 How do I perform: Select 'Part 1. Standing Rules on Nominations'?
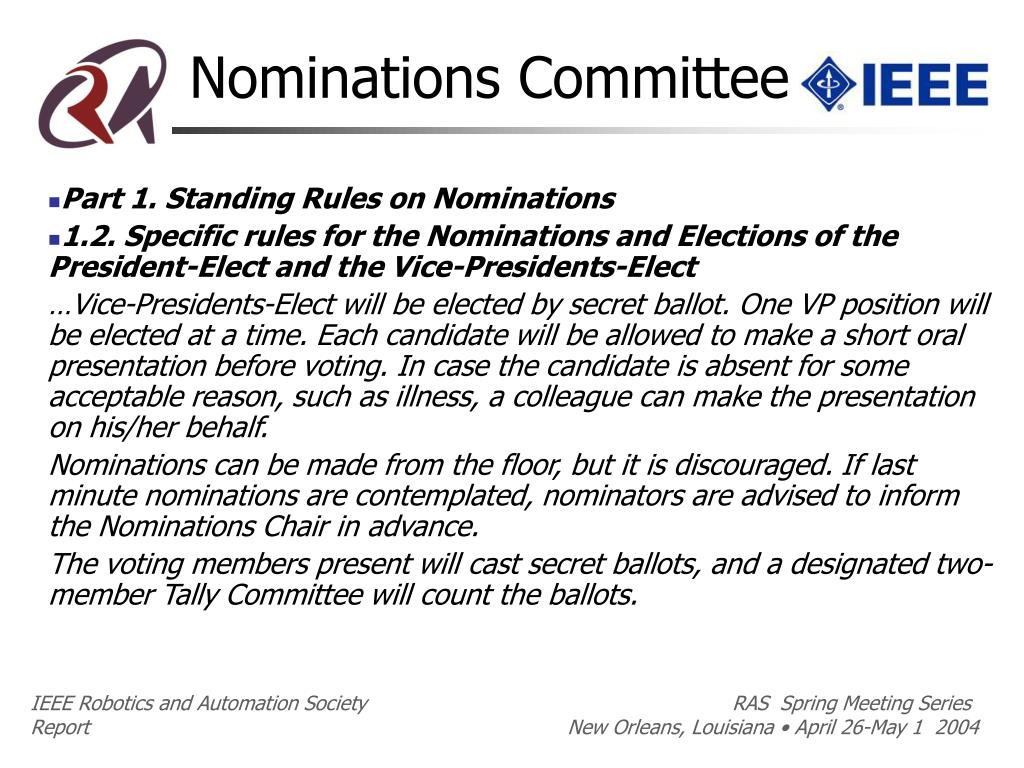point(338,199)
